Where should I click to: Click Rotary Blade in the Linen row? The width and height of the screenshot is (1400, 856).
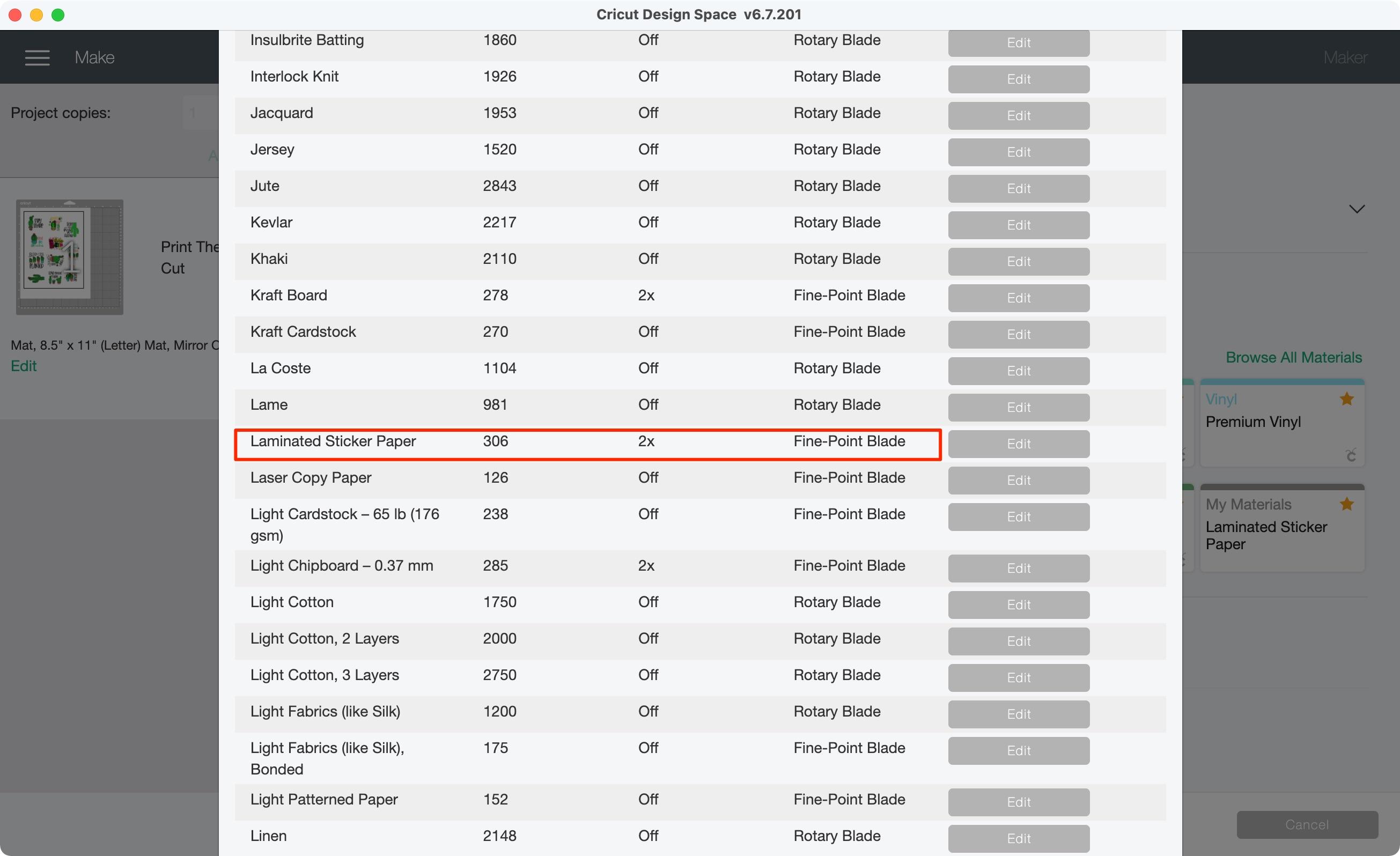837,836
